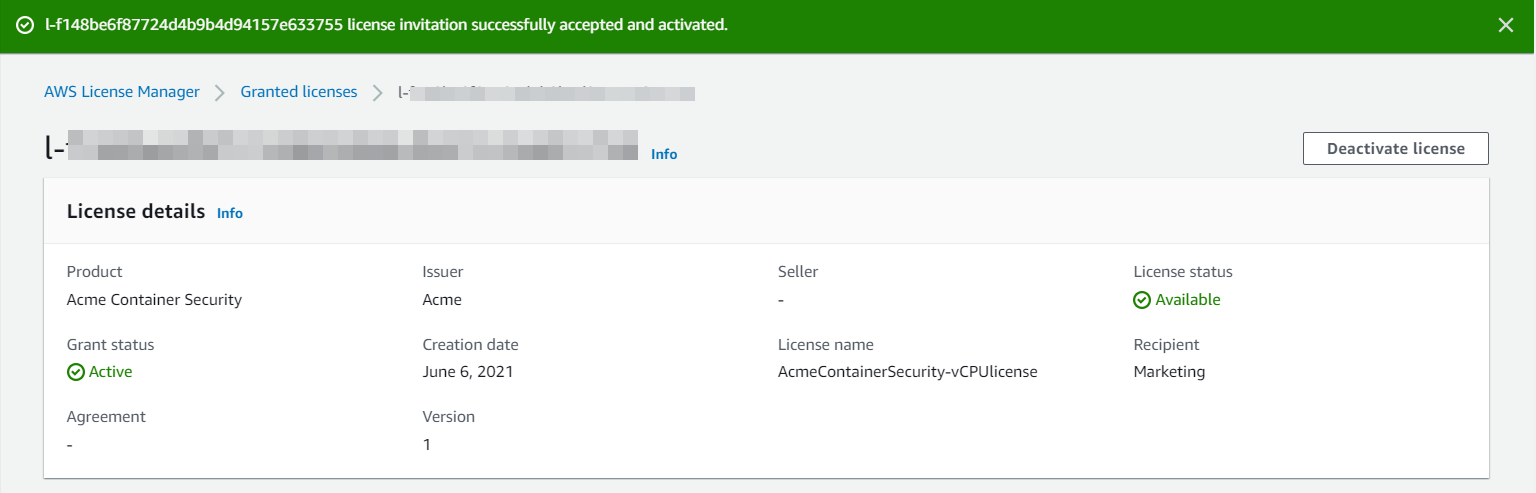
Task: Go to Granted licenses breadcrumb
Action: [x=299, y=92]
